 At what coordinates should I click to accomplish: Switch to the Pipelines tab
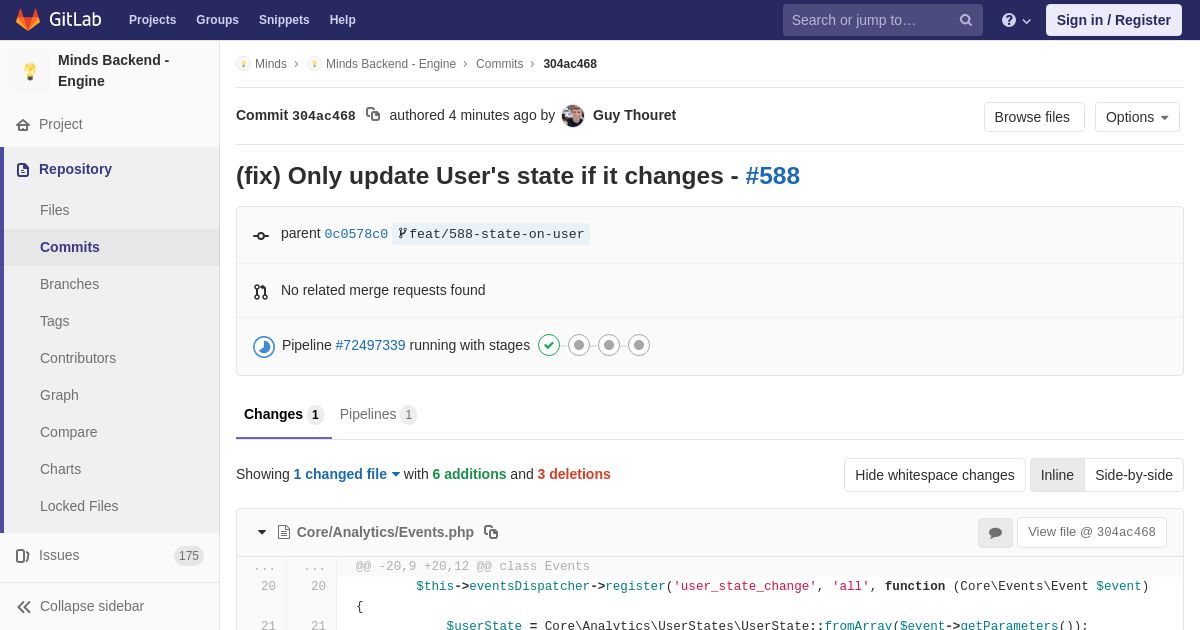tap(378, 414)
